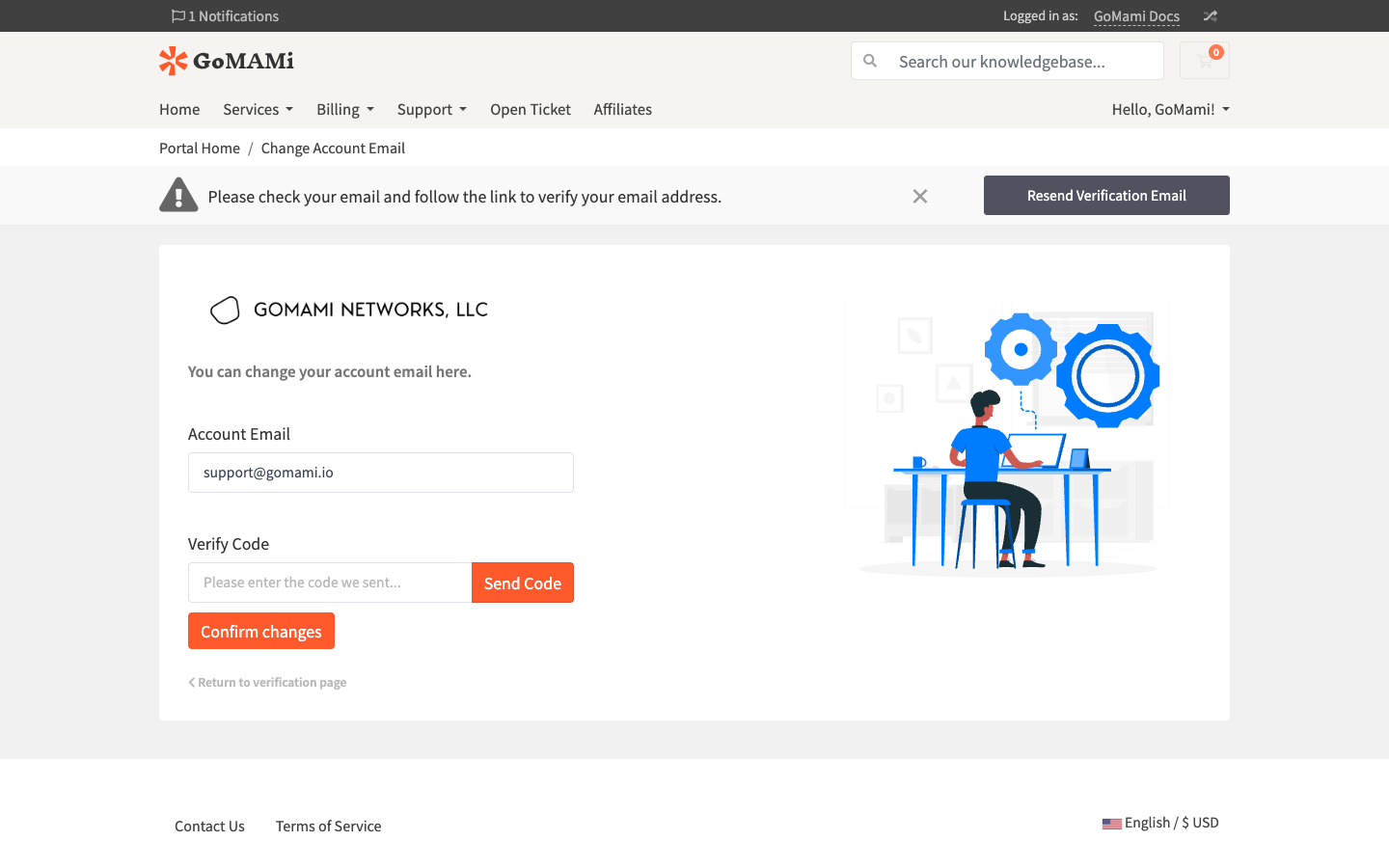This screenshot has height=868, width=1389.
Task: Click the shuffle icon beside GoMami Docs
Action: [x=1211, y=16]
